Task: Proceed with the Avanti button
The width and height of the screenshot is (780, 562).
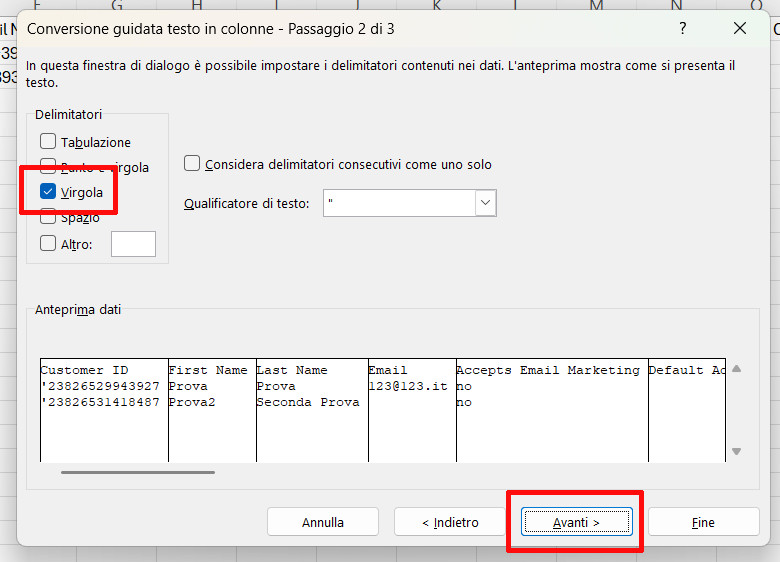Action: 577,522
